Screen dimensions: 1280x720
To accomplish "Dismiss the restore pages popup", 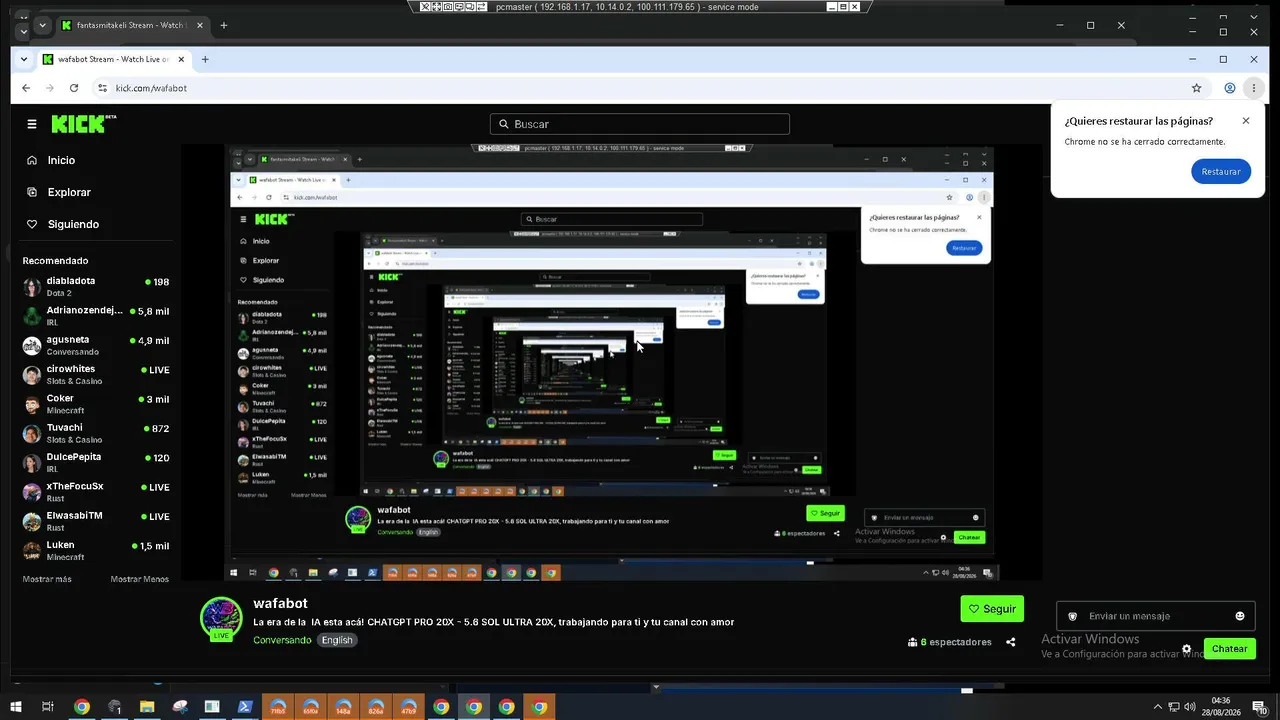I will pos(1246,121).
